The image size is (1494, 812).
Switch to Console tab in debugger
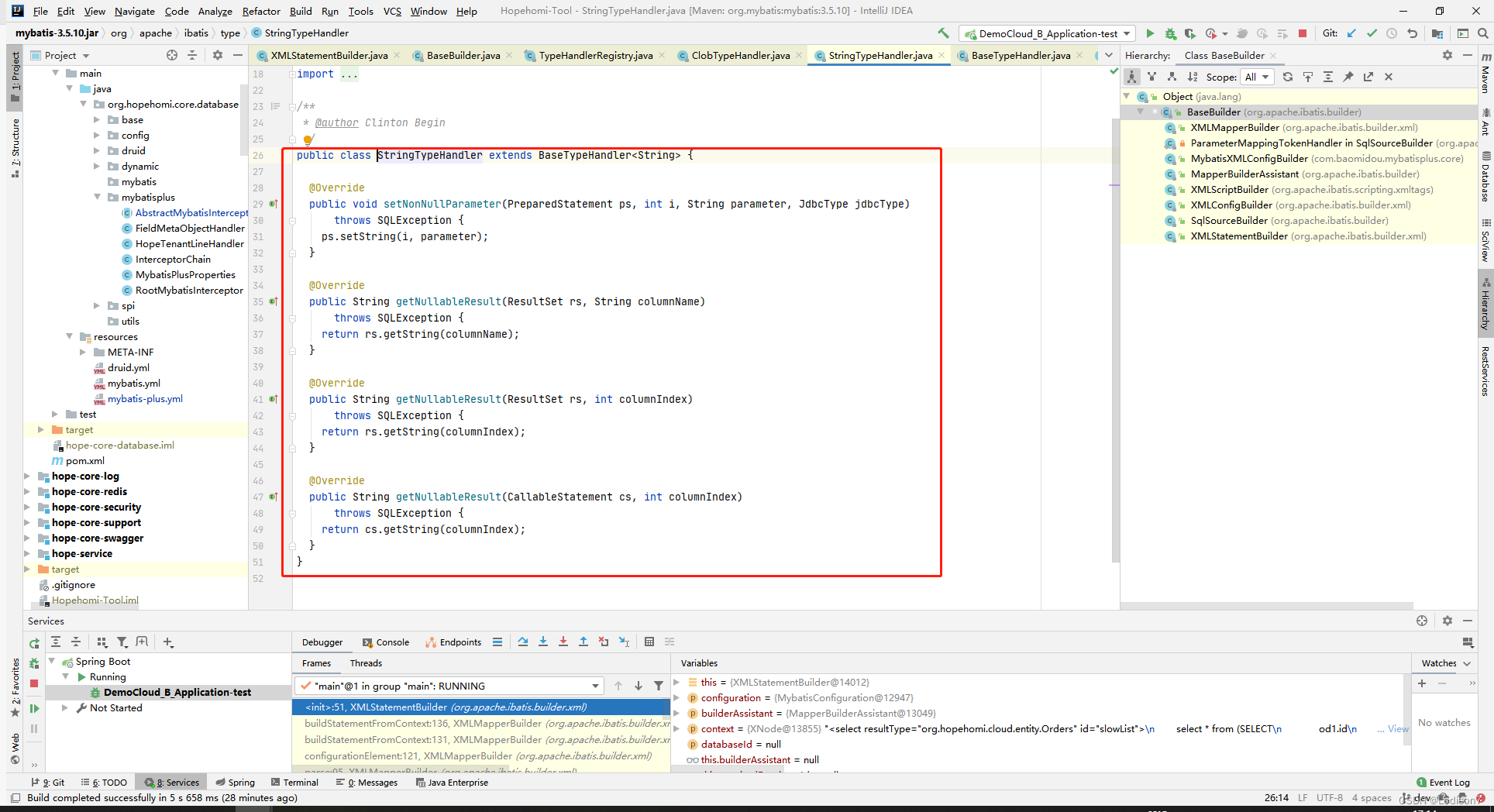(386, 642)
